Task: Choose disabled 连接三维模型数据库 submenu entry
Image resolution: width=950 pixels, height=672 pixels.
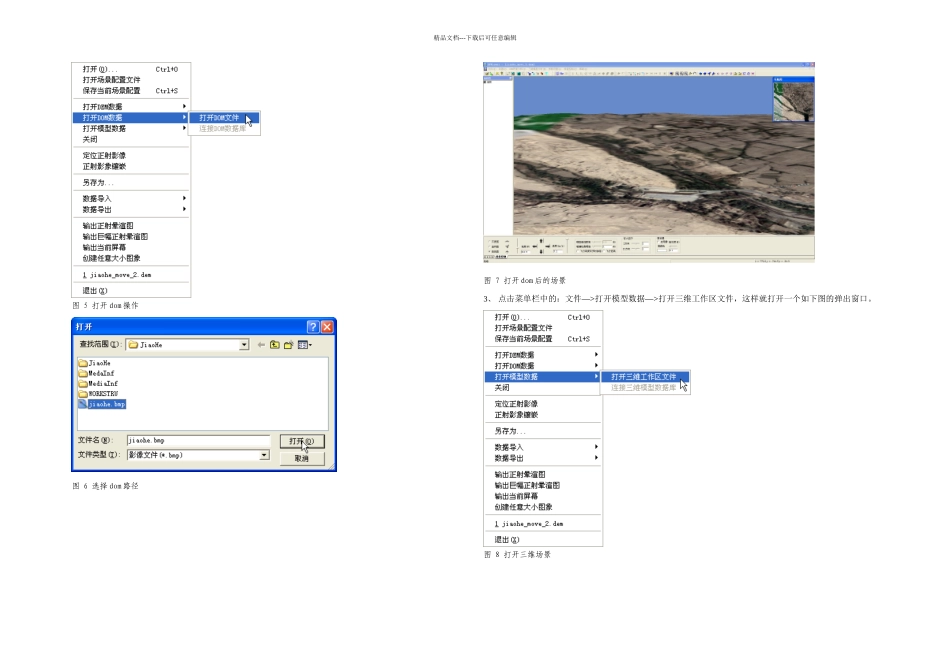Action: [x=644, y=388]
